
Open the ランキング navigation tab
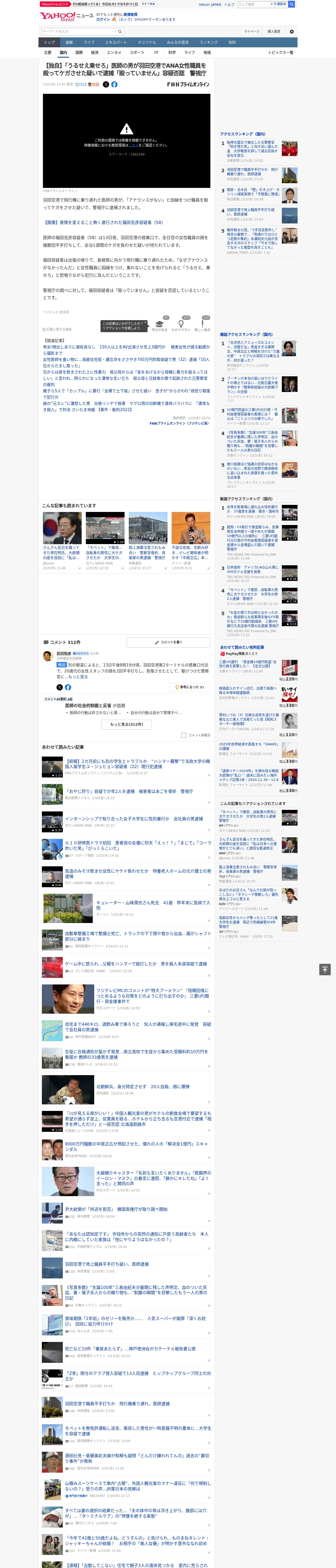209,43
